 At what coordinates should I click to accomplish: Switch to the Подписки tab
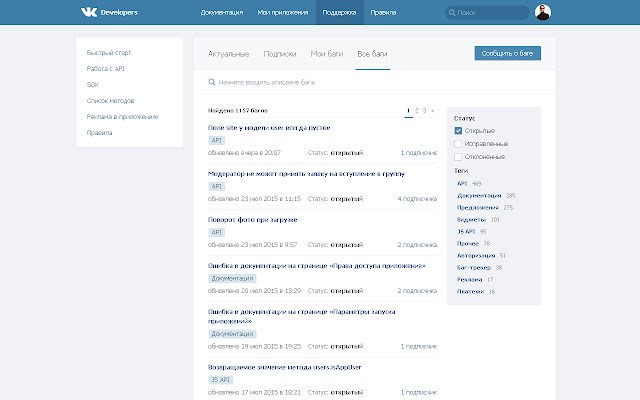(x=280, y=54)
